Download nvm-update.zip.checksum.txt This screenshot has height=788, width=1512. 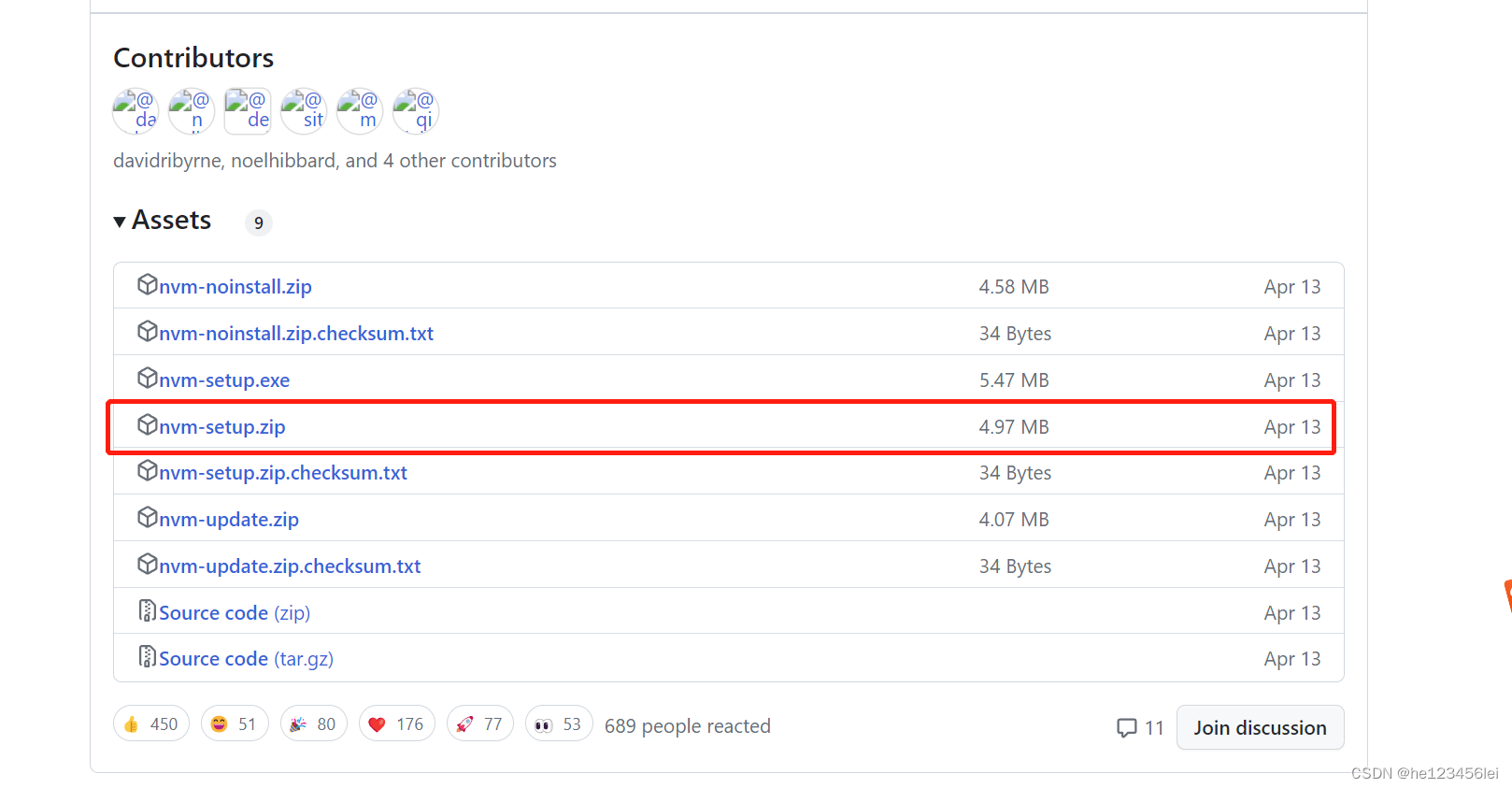tap(290, 566)
